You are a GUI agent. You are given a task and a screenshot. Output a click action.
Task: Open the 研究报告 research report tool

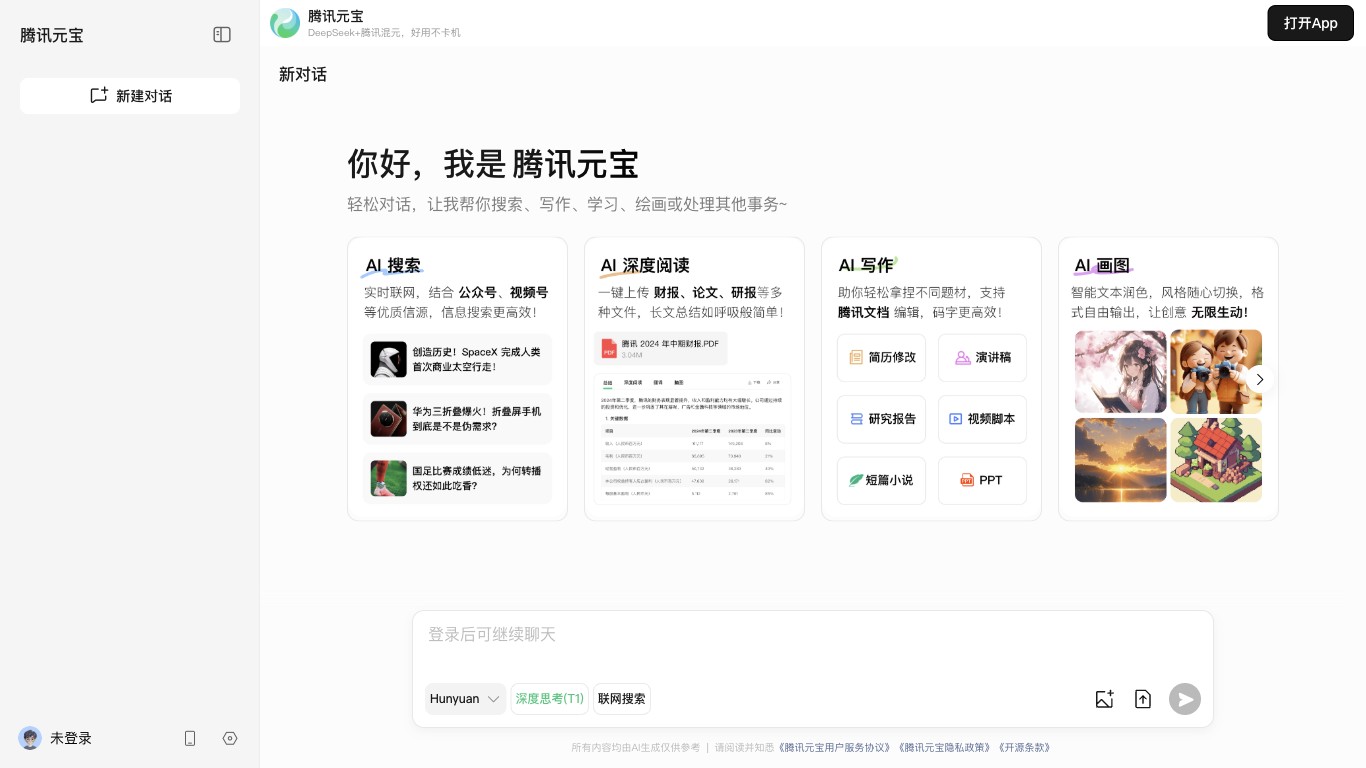tap(881, 419)
